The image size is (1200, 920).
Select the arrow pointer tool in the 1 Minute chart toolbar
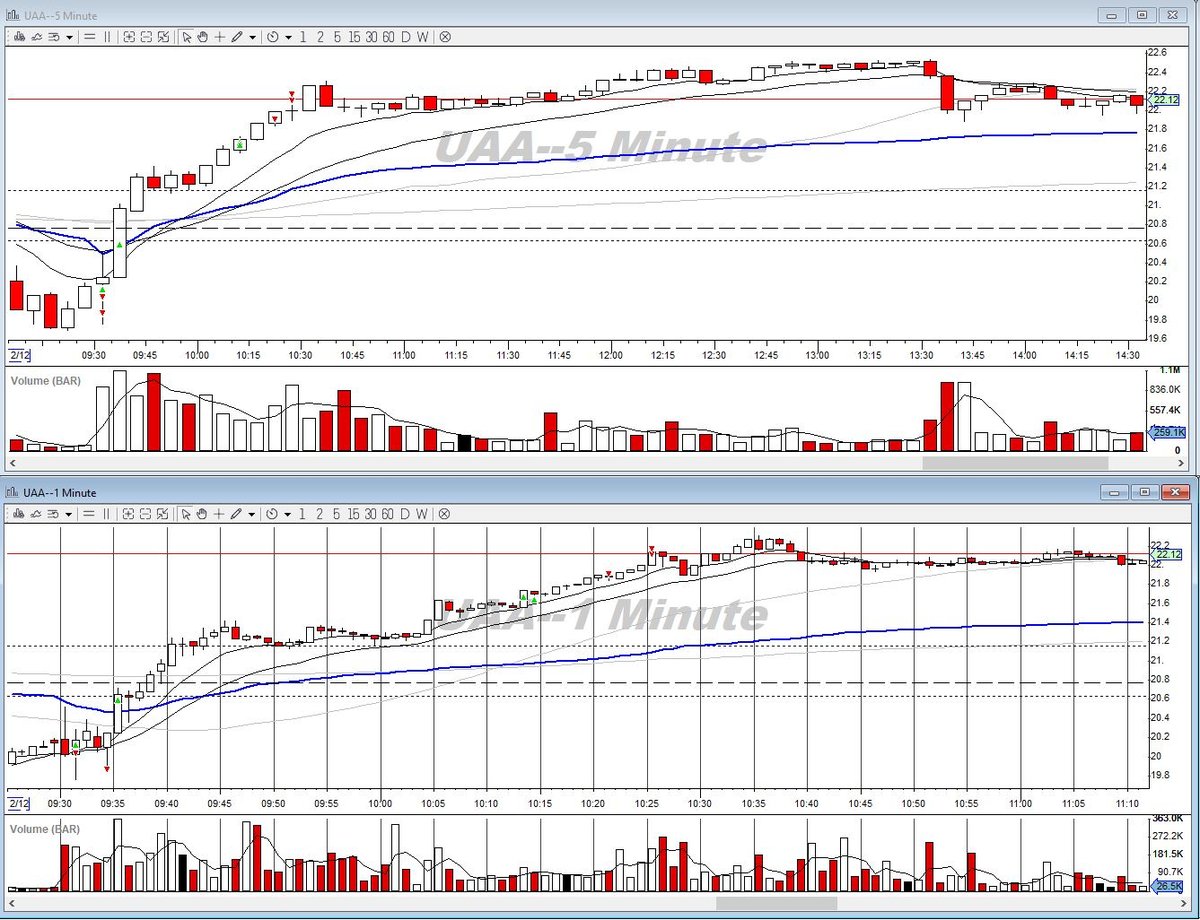pyautogui.click(x=186, y=514)
